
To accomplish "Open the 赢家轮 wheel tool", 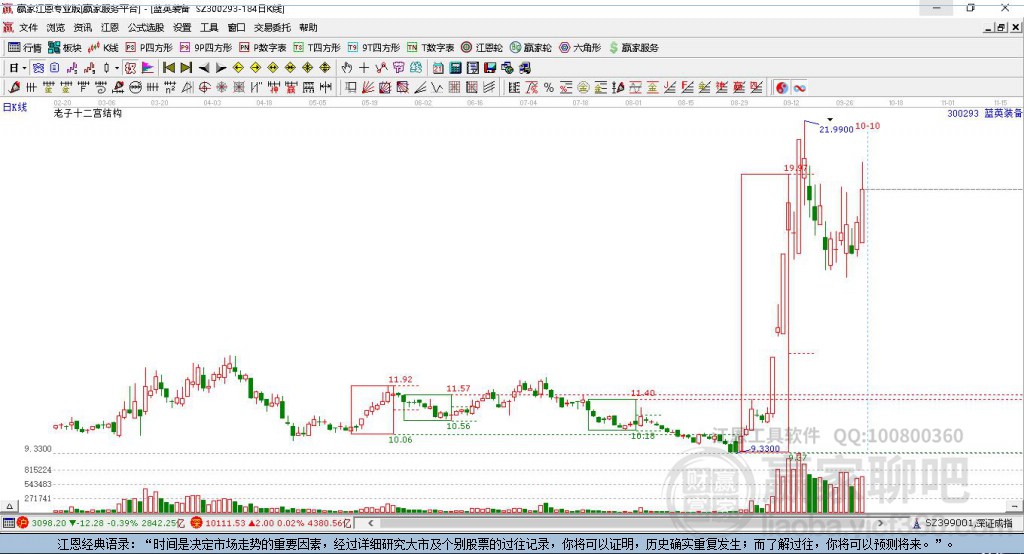I will coord(531,48).
